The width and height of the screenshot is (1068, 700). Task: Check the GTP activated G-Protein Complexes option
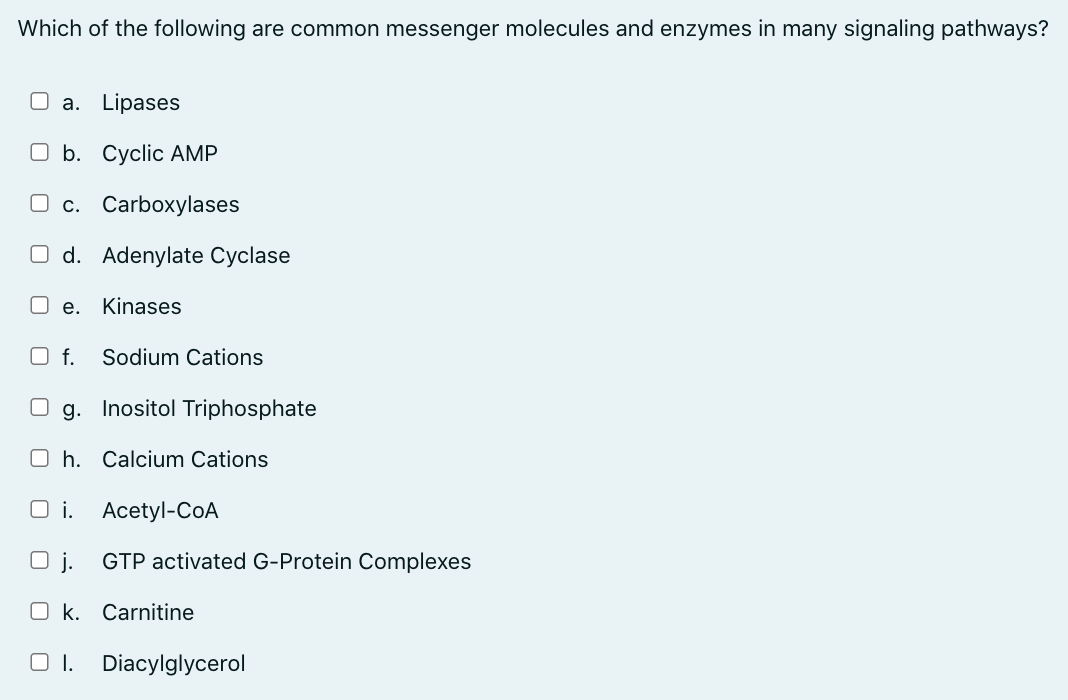click(x=39, y=559)
